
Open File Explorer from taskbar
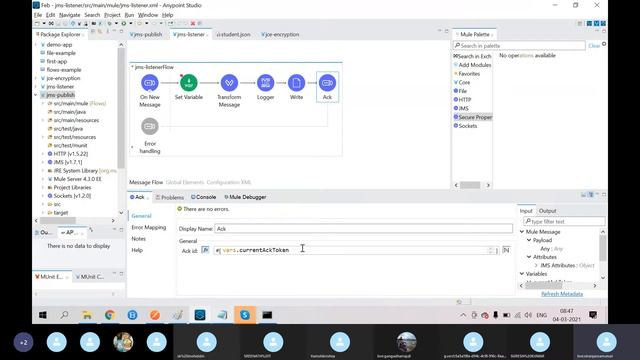(87, 315)
